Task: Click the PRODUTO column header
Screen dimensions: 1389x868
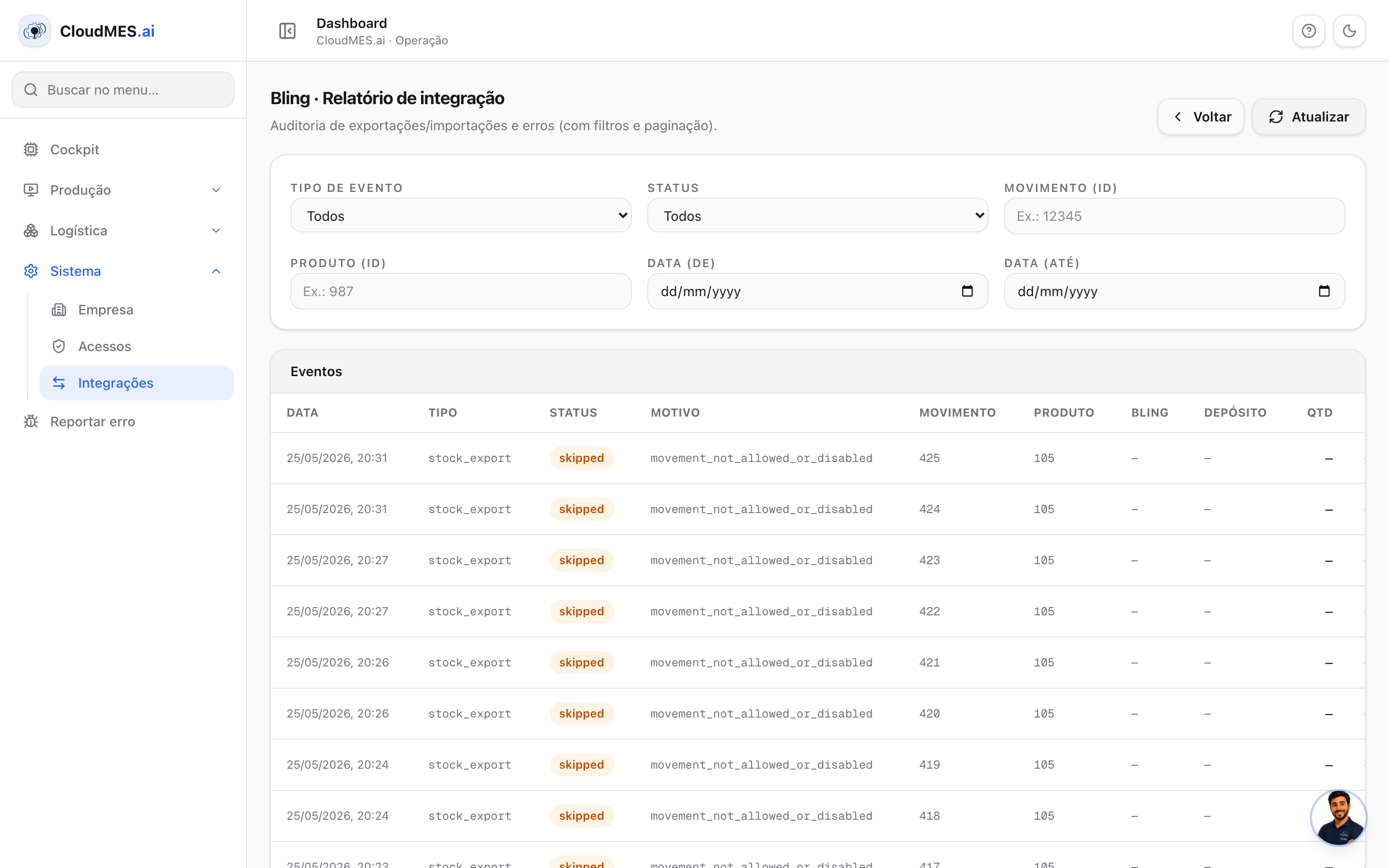Action: click(x=1063, y=413)
